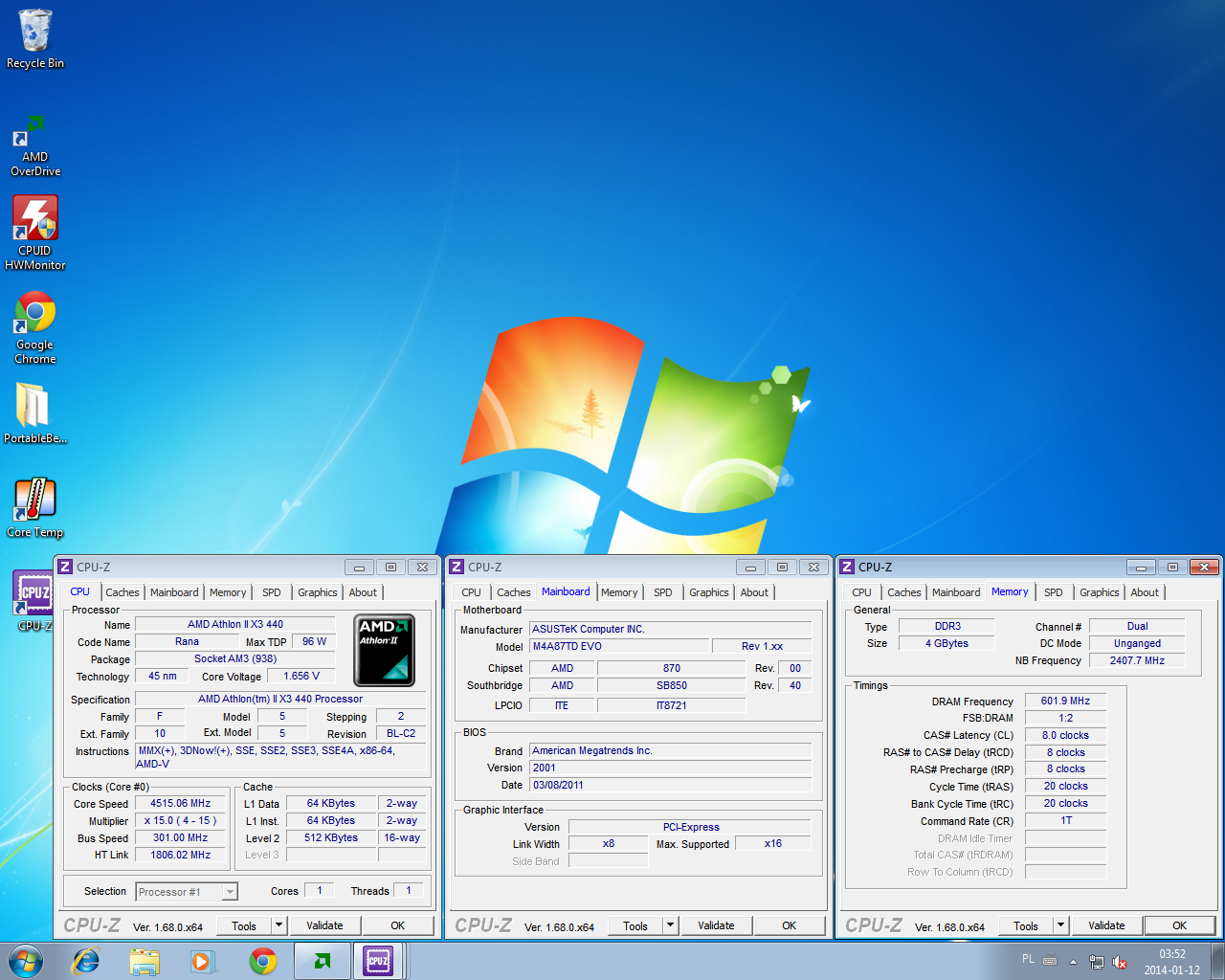Launch Google Chrome desktop shortcut
The width and height of the screenshot is (1225, 980).
tap(35, 327)
